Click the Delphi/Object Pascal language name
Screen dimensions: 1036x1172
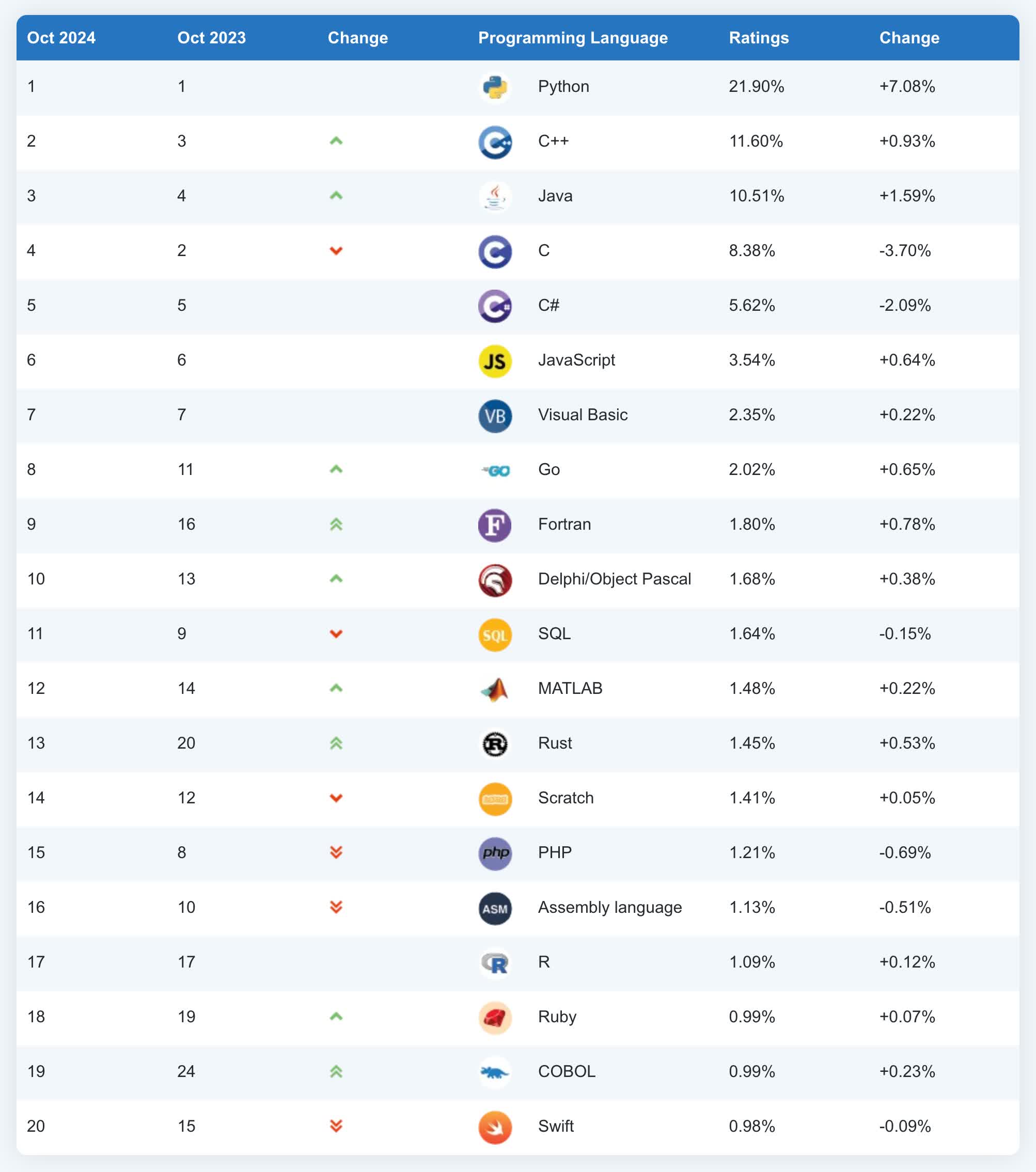(614, 579)
